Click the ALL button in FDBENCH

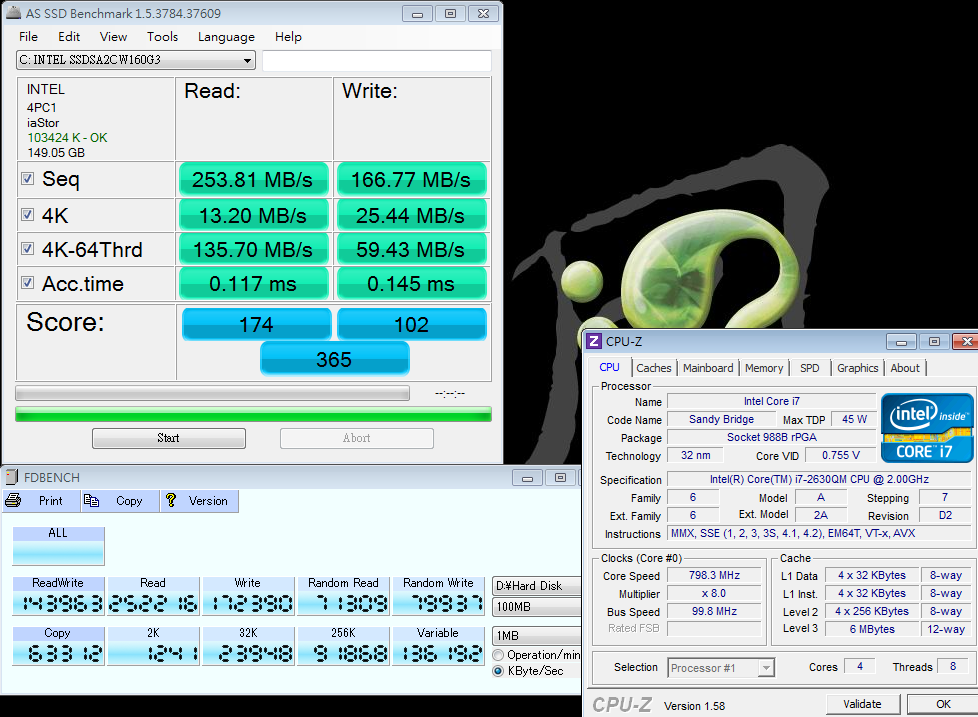58,546
